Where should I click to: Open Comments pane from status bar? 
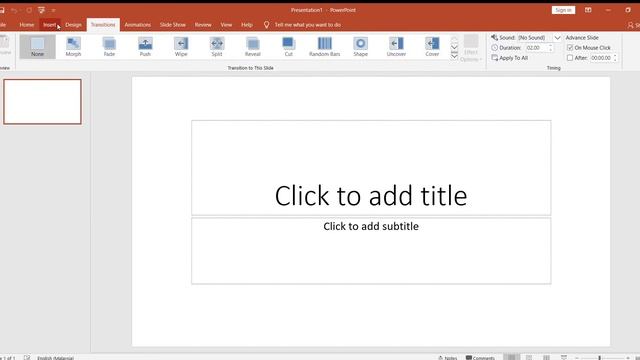[x=480, y=358]
